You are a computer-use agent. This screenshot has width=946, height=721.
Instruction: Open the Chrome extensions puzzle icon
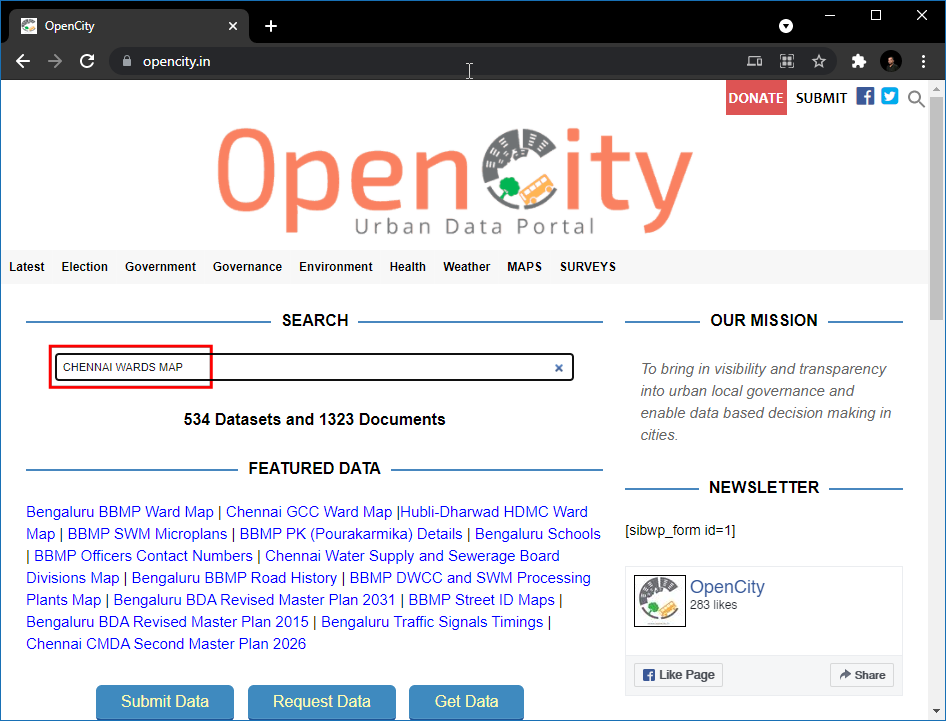point(858,61)
